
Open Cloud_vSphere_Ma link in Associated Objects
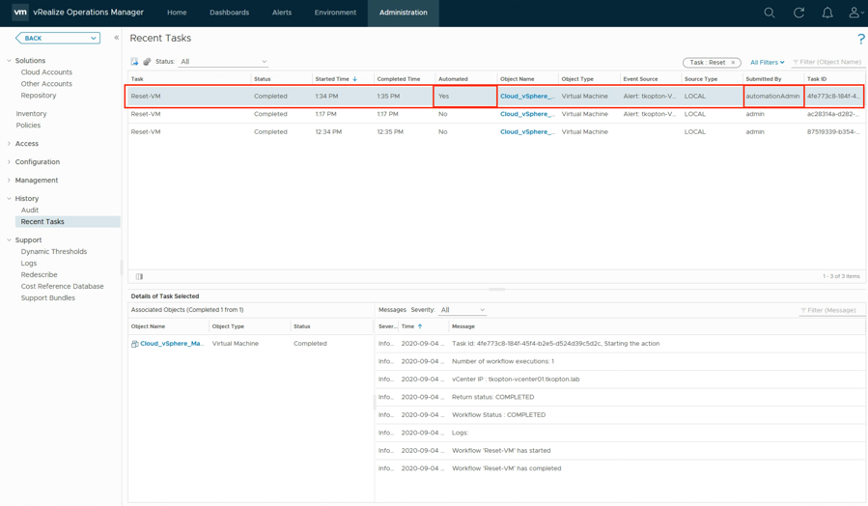[172, 344]
